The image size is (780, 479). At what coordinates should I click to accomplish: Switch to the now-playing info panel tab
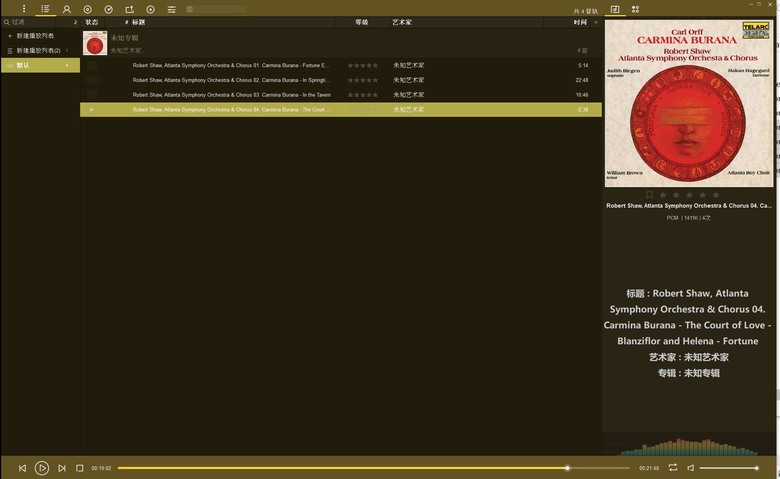point(615,9)
